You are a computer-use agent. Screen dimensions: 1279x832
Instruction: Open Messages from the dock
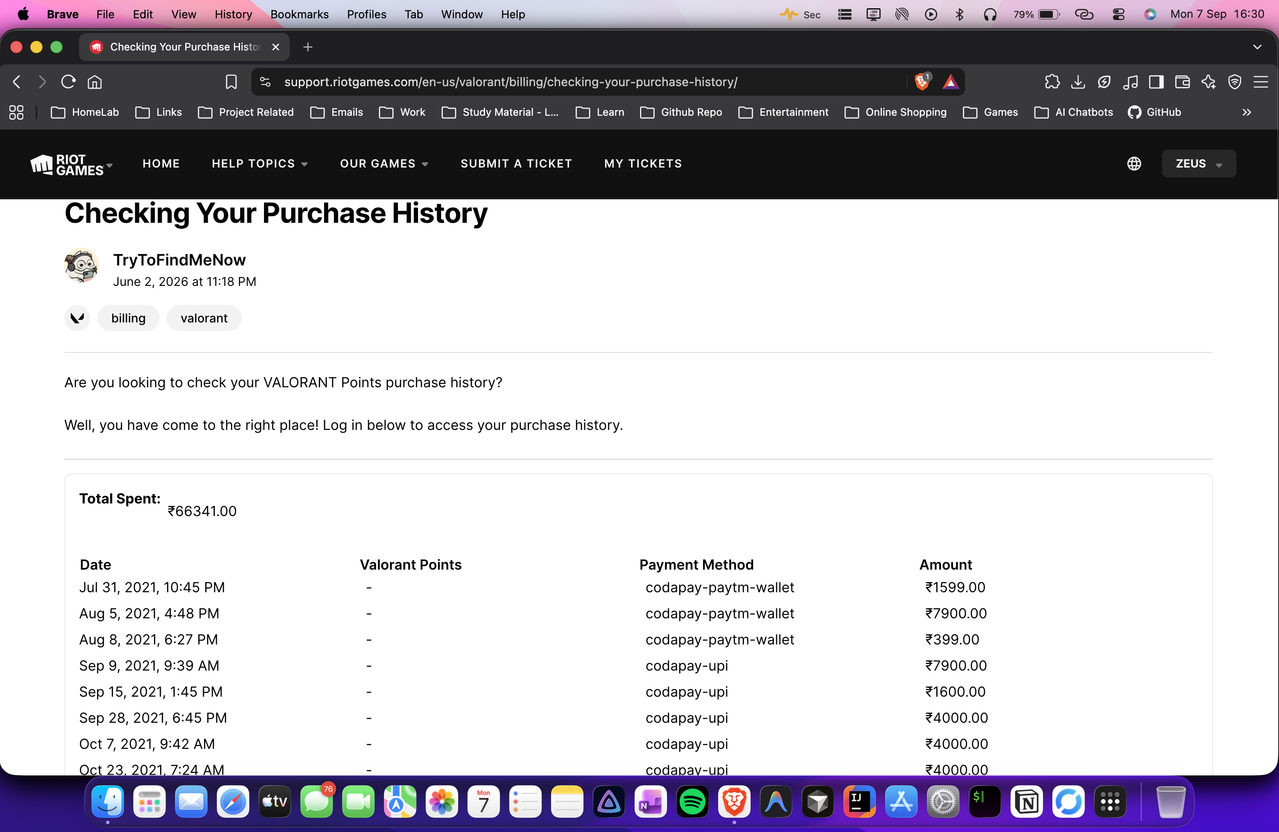pos(316,801)
